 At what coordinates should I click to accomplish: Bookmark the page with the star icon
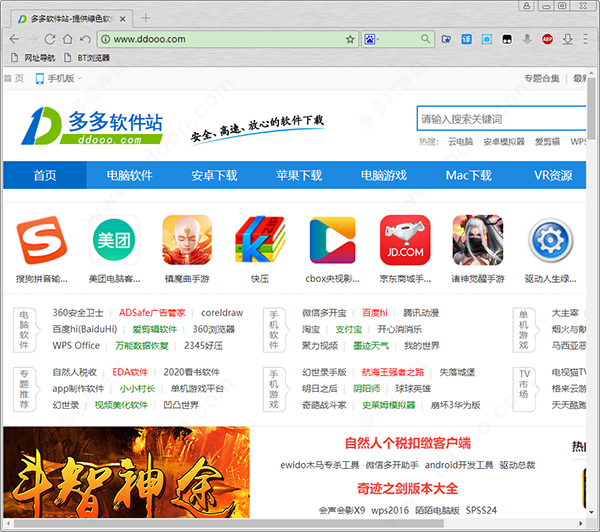pyautogui.click(x=350, y=39)
